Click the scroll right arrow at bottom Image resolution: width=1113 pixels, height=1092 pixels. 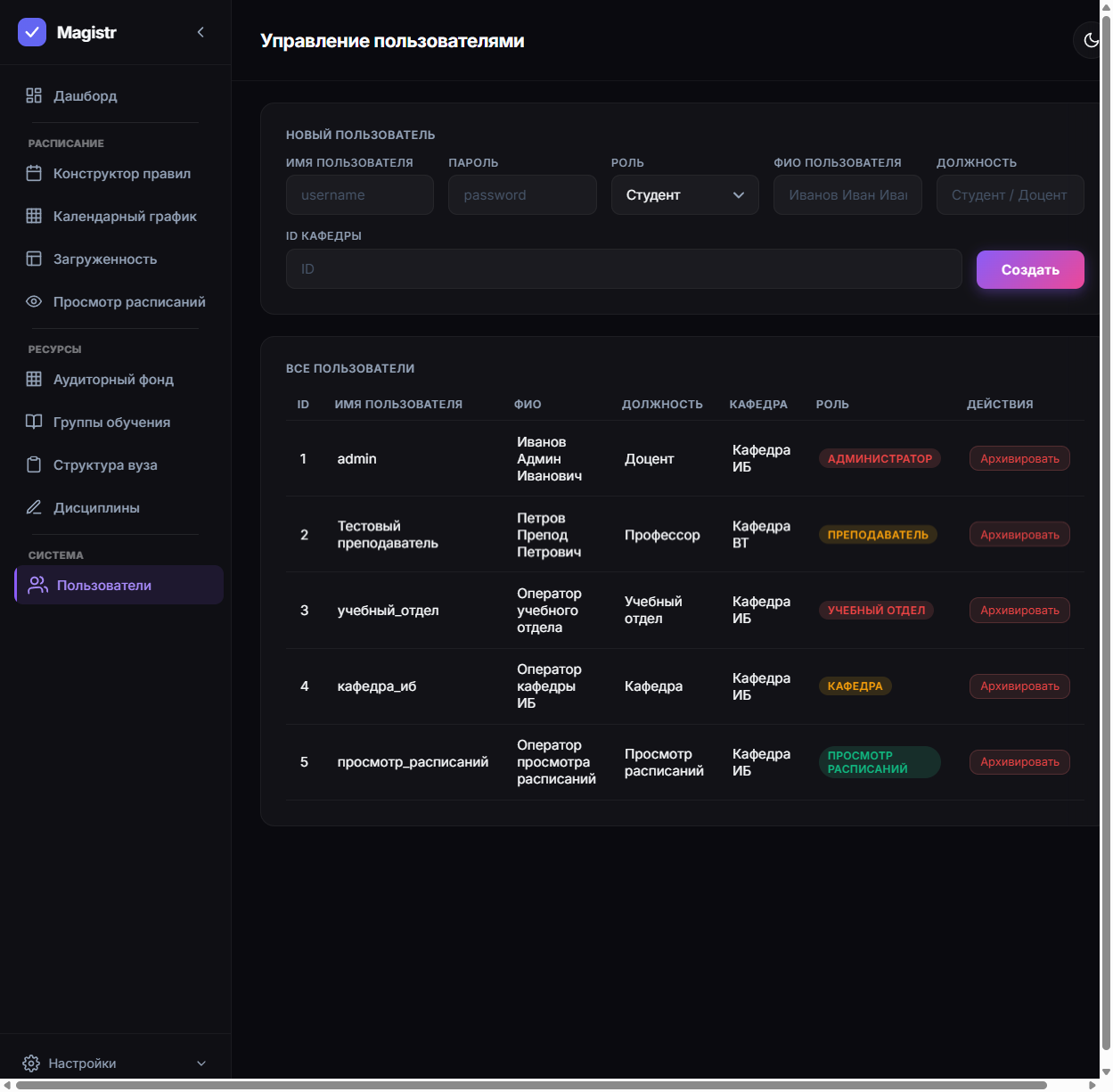[1093, 1085]
